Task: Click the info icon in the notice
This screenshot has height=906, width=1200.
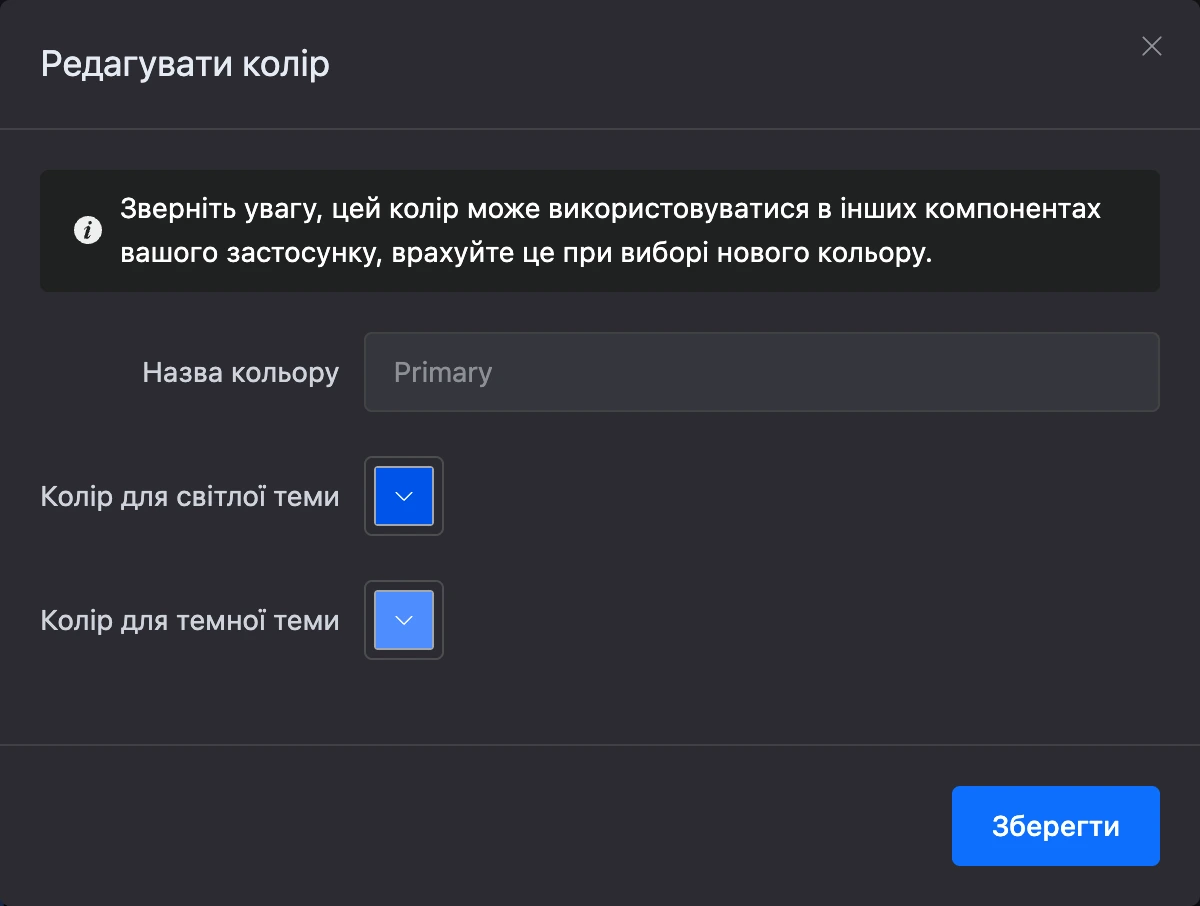Action: (x=88, y=231)
